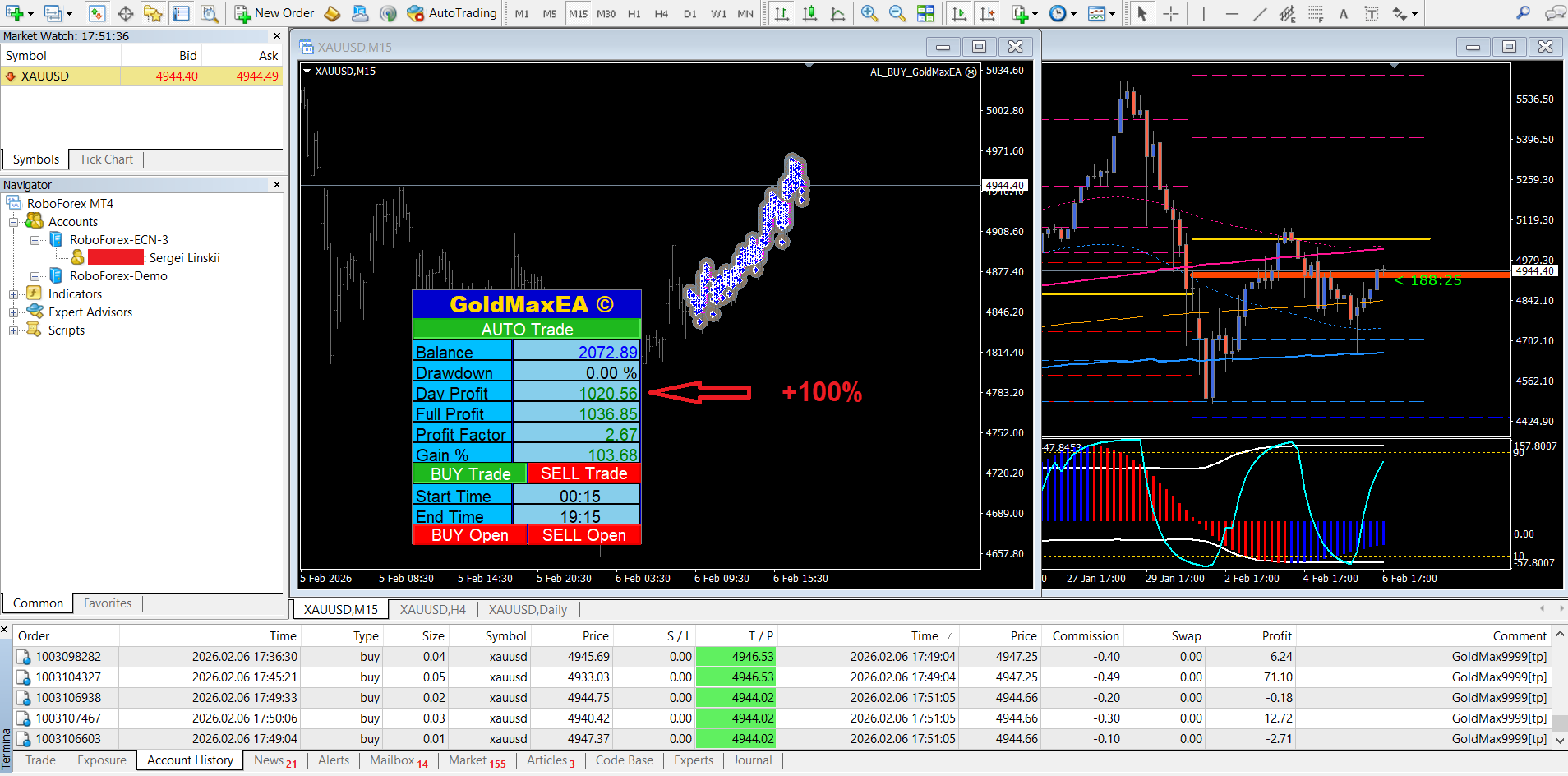Select the Text tool marked A
Image resolution: width=1568 pixels, height=776 pixels.
coord(1343,13)
